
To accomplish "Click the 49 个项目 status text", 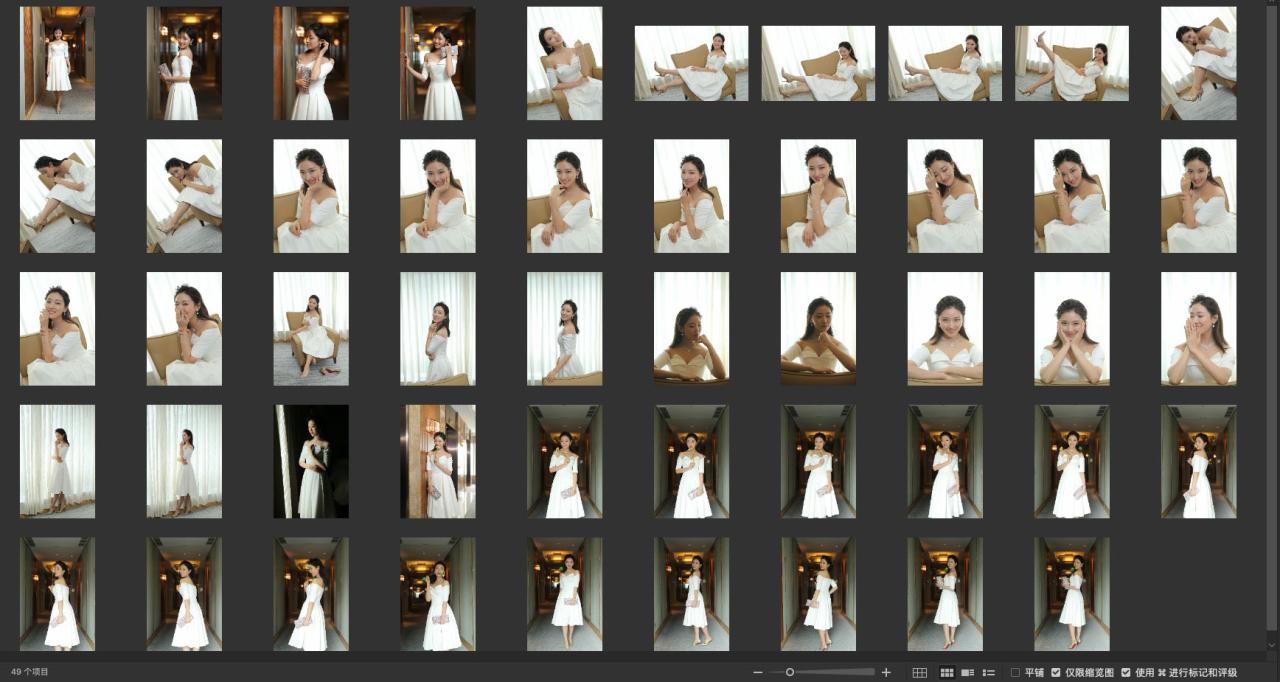I will click(x=30, y=672).
